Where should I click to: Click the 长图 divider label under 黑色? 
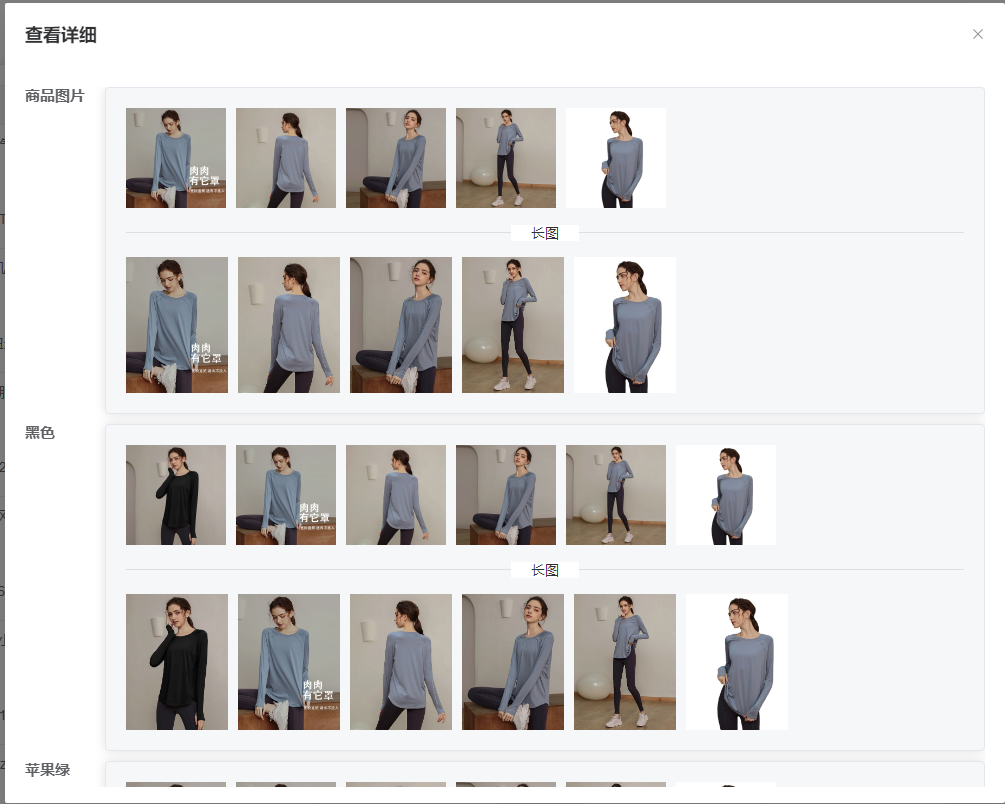[x=545, y=570]
